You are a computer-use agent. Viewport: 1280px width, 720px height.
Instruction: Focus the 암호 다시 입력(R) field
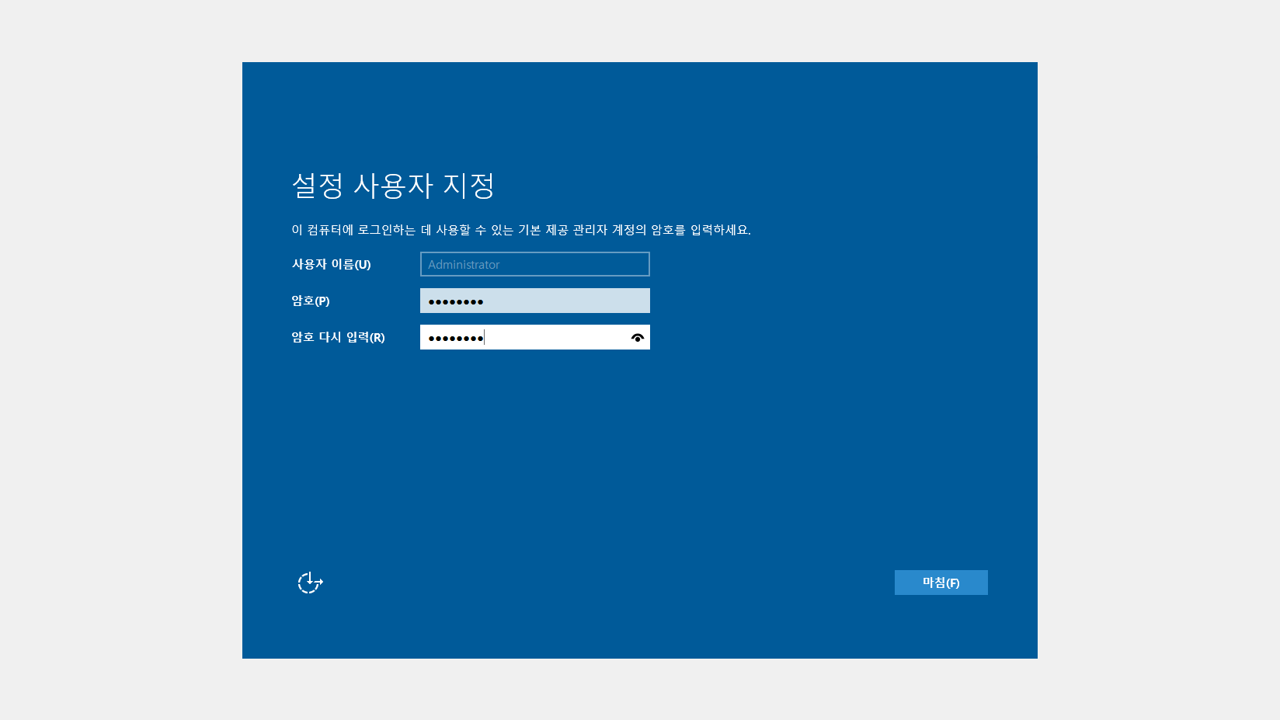535,337
